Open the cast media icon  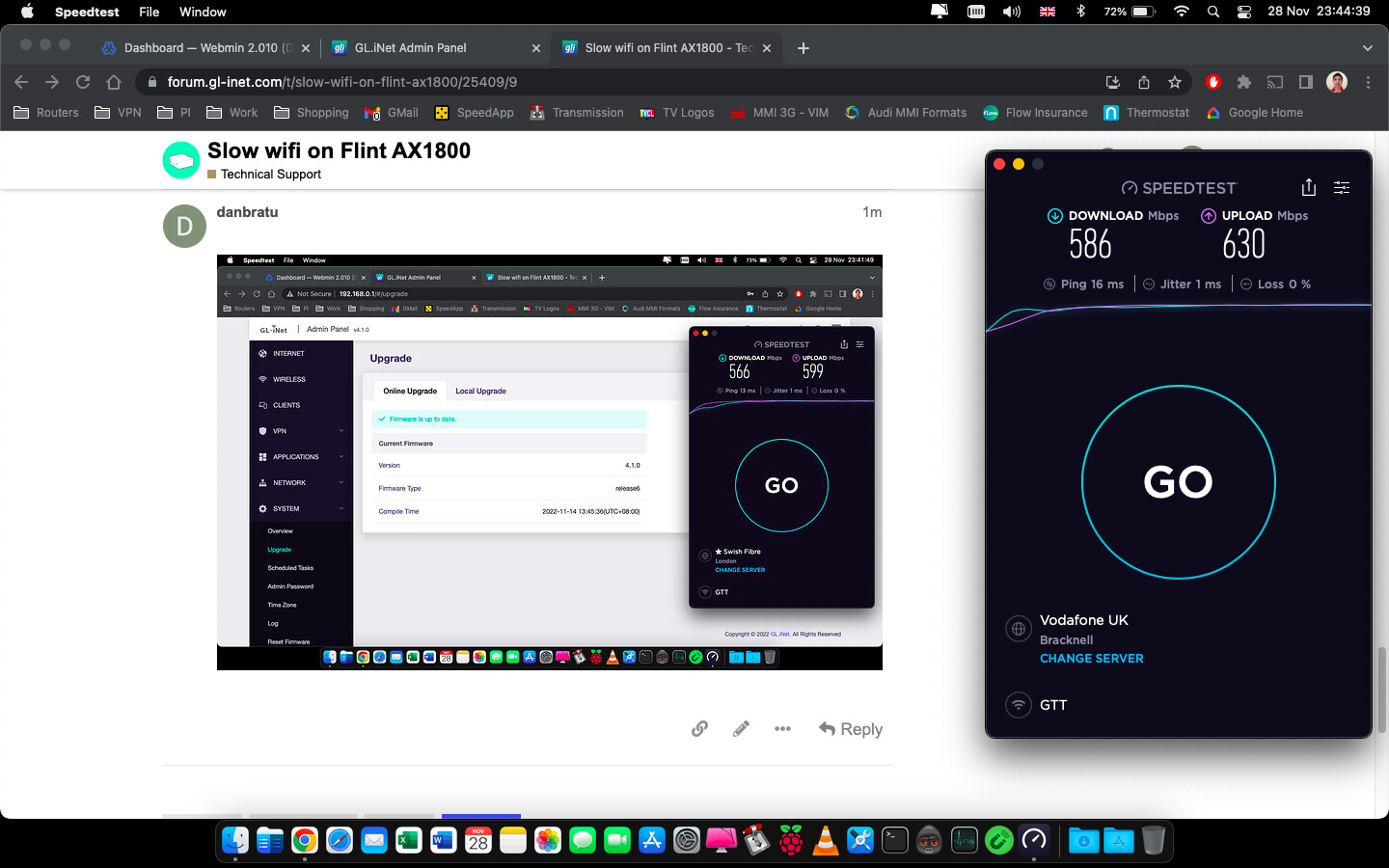pos(1275,82)
